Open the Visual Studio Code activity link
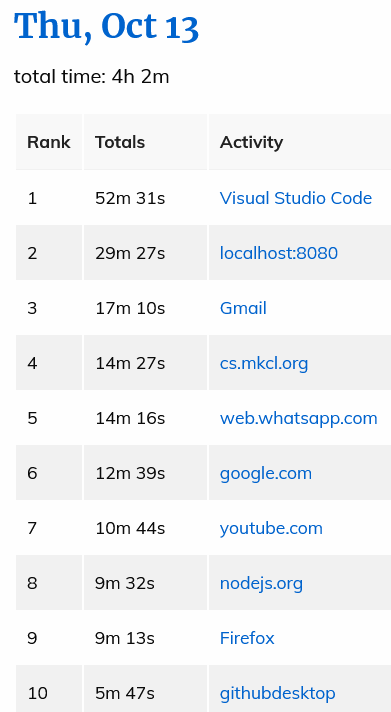Image resolution: width=391 pixels, height=712 pixels. click(x=296, y=198)
